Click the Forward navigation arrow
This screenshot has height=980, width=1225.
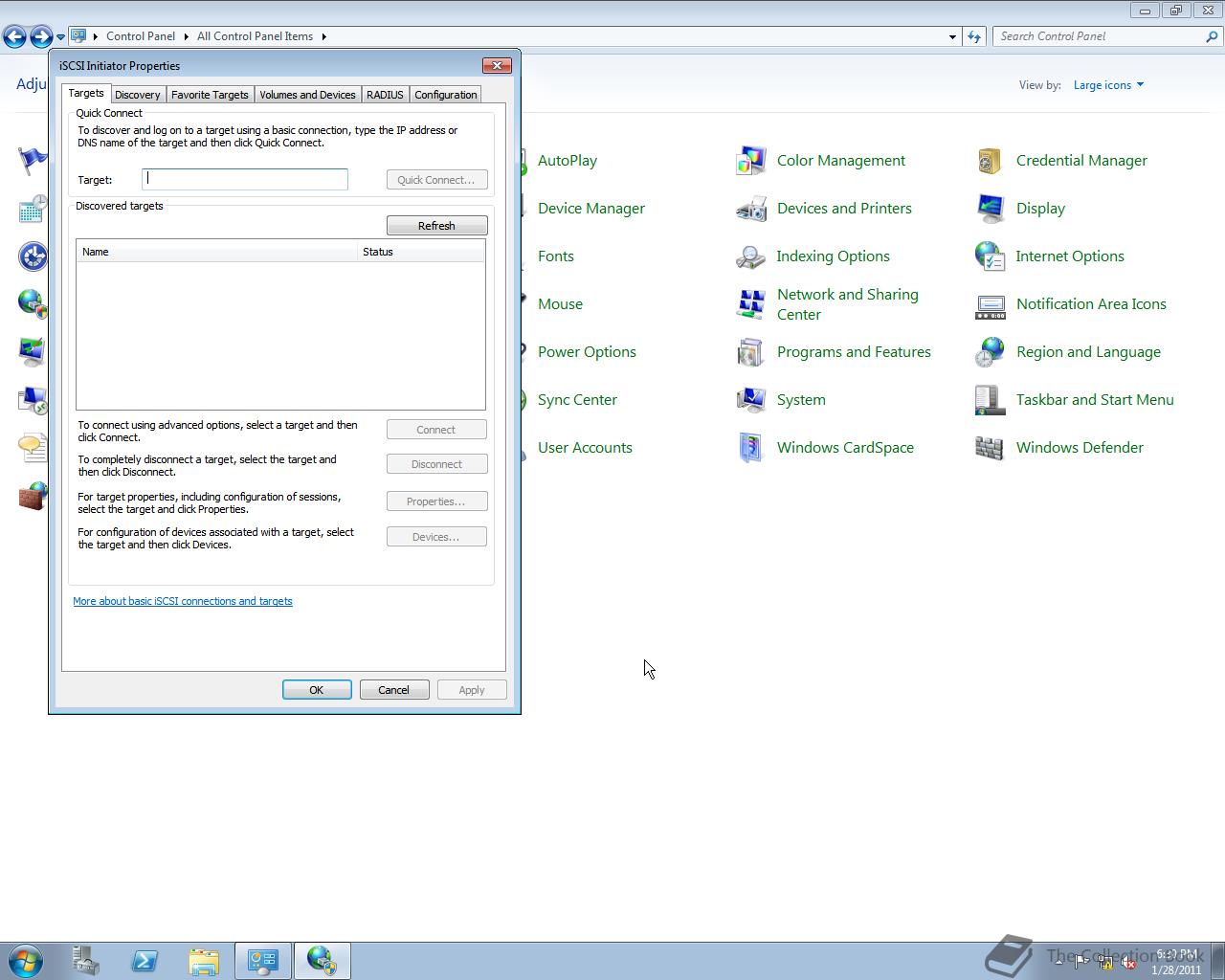pyautogui.click(x=41, y=36)
